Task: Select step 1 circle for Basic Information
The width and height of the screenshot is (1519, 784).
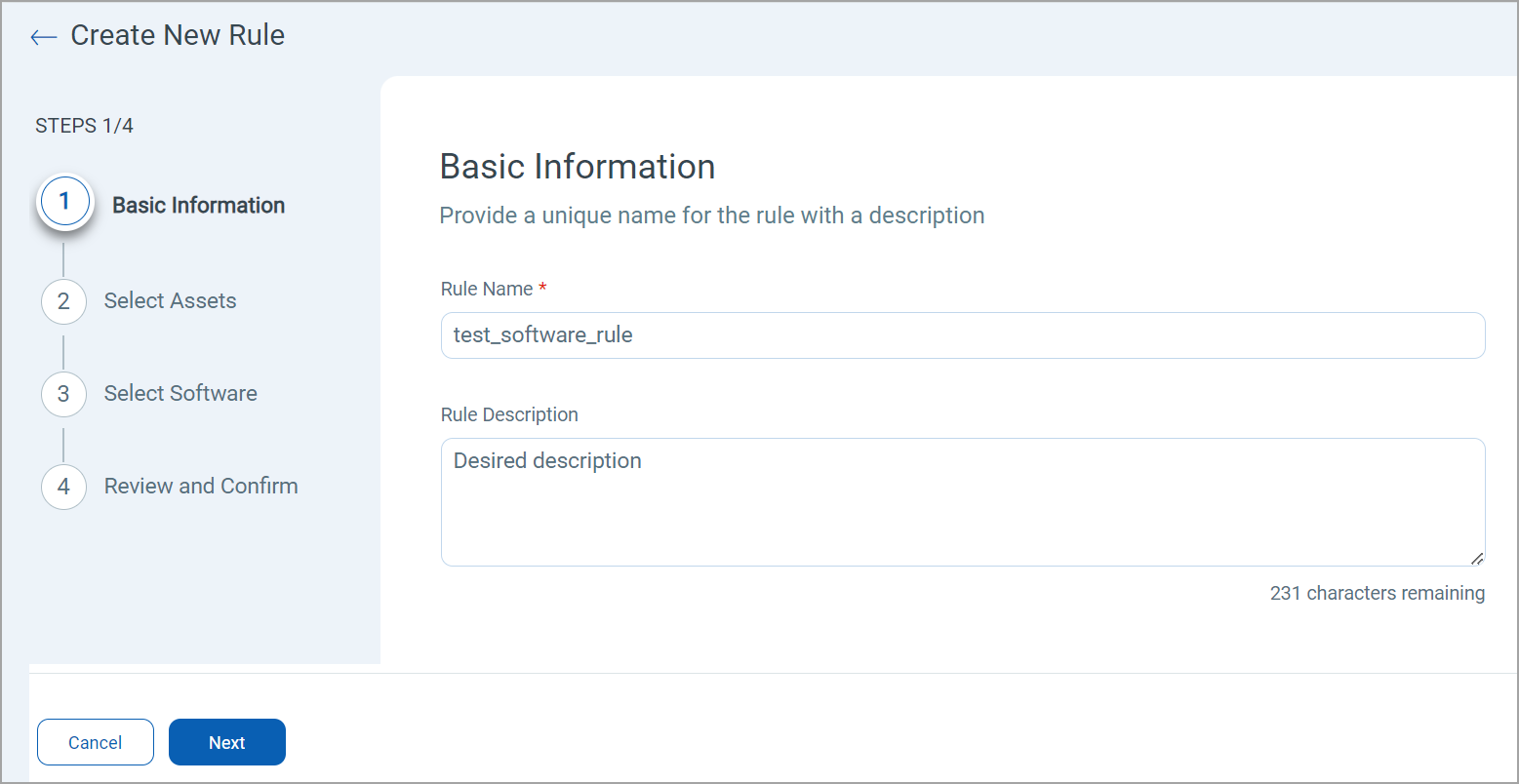Action: [64, 202]
